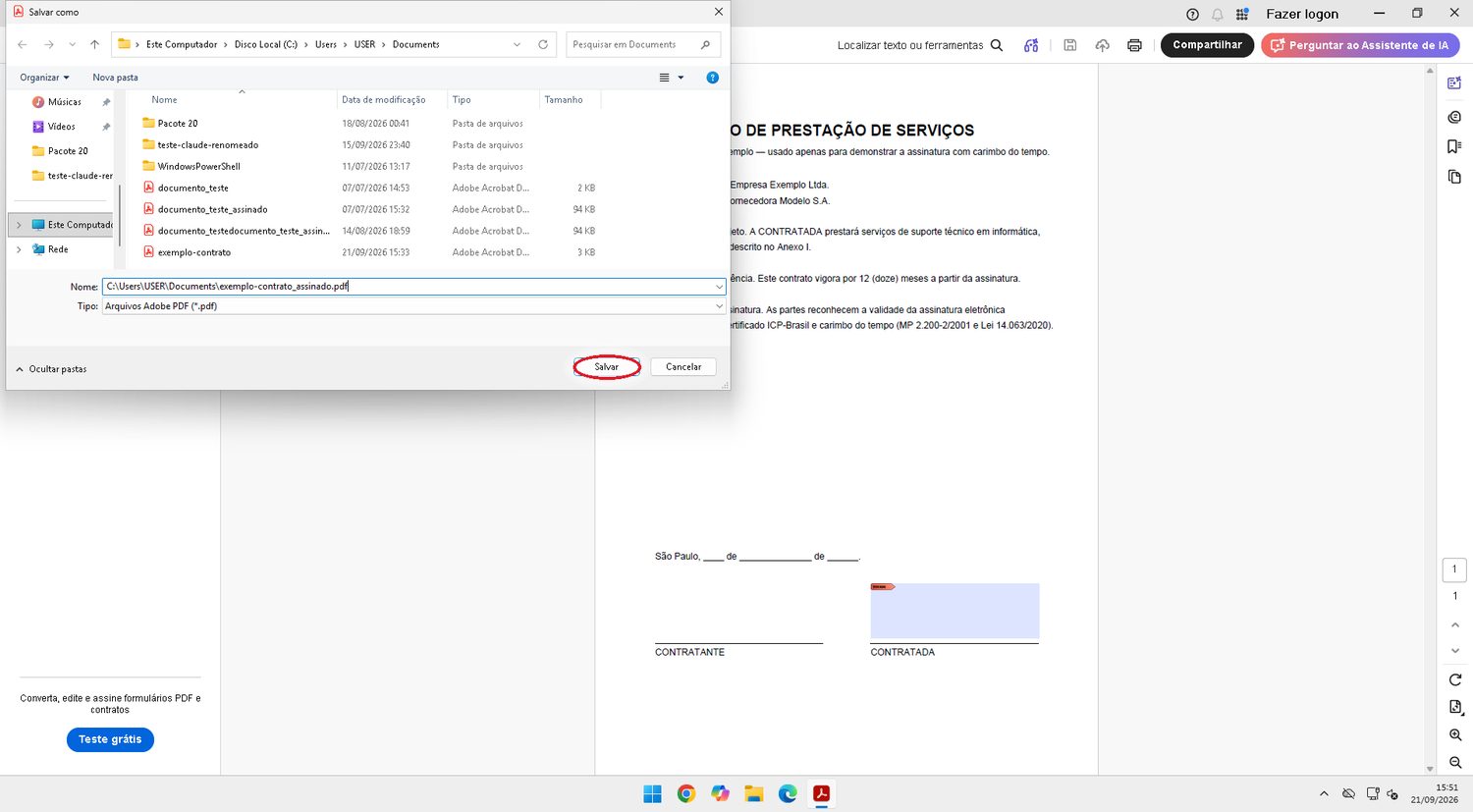Click the zoom out magnifier in Acrobat
Image resolution: width=1473 pixels, height=812 pixels.
click(1455, 762)
